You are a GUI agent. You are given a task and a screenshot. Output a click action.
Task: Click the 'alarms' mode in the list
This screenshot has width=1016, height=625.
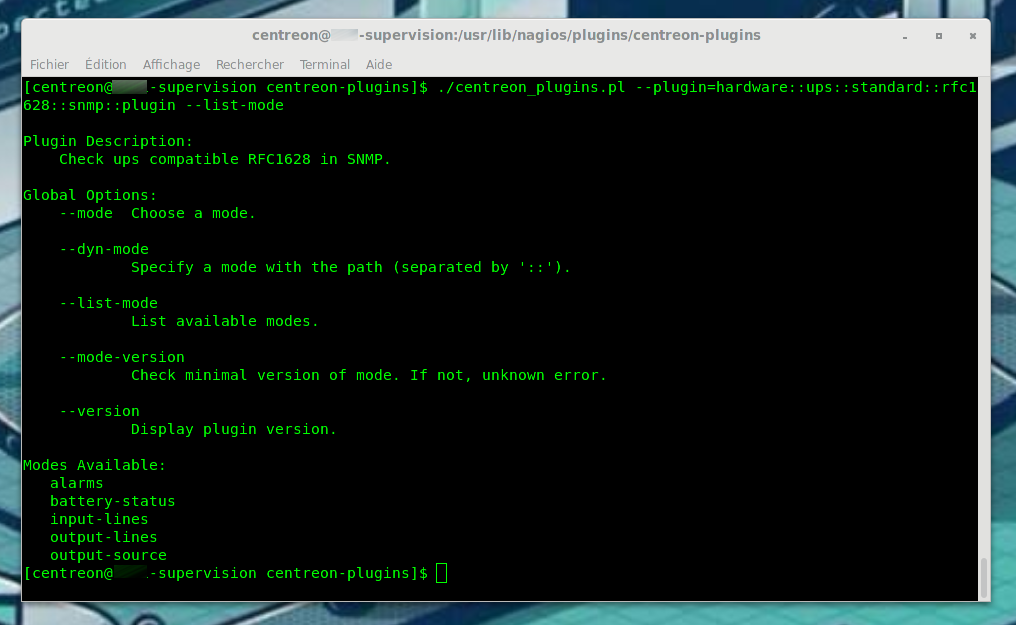point(77,483)
